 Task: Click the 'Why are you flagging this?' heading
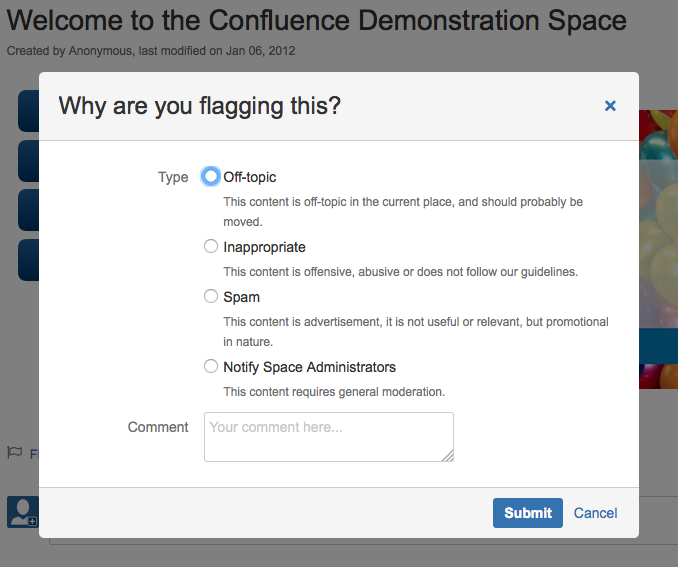(200, 106)
